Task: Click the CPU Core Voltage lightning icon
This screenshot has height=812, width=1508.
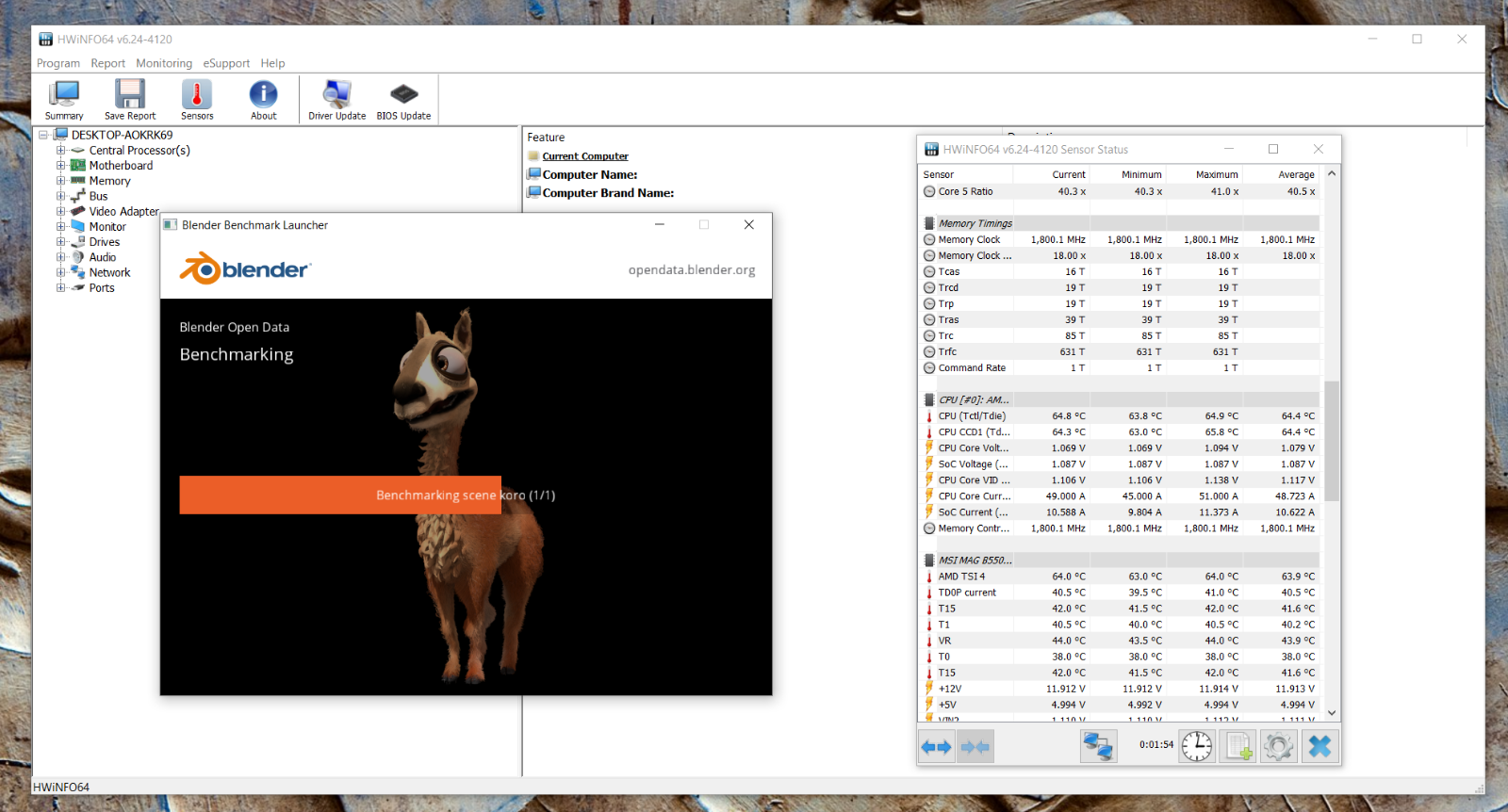Action: (929, 447)
